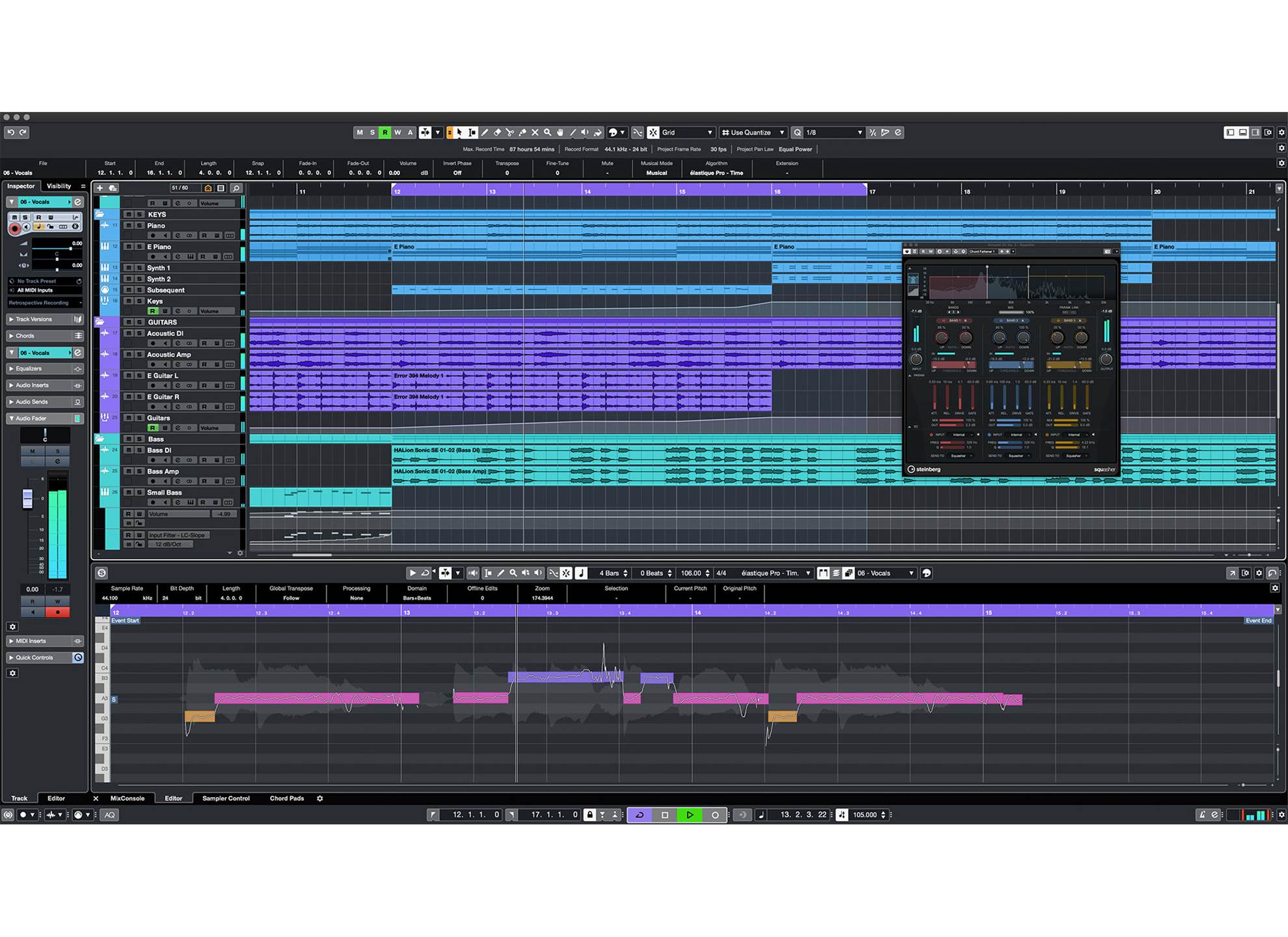The width and height of the screenshot is (1288, 937).
Task: Open the Chord Pads tab
Action: [x=287, y=798]
